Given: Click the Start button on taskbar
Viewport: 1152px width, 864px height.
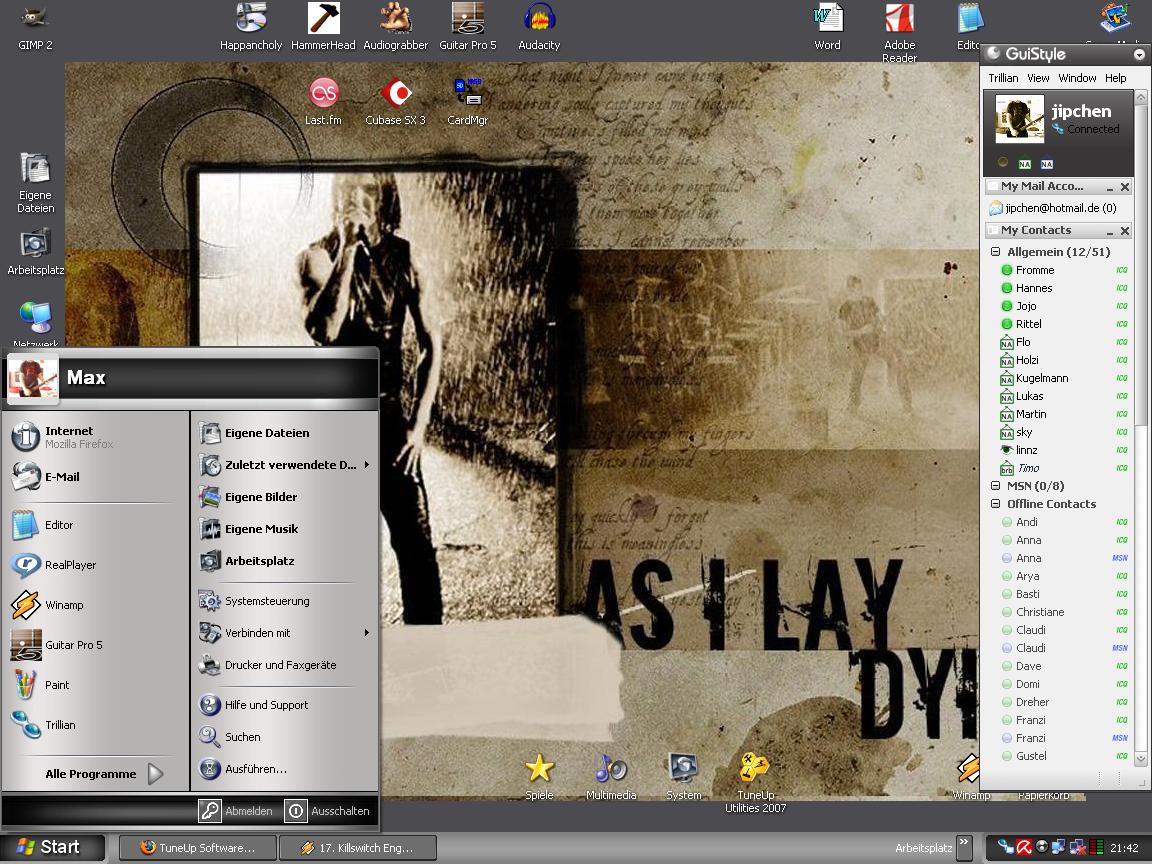Looking at the screenshot, I should coord(51,847).
